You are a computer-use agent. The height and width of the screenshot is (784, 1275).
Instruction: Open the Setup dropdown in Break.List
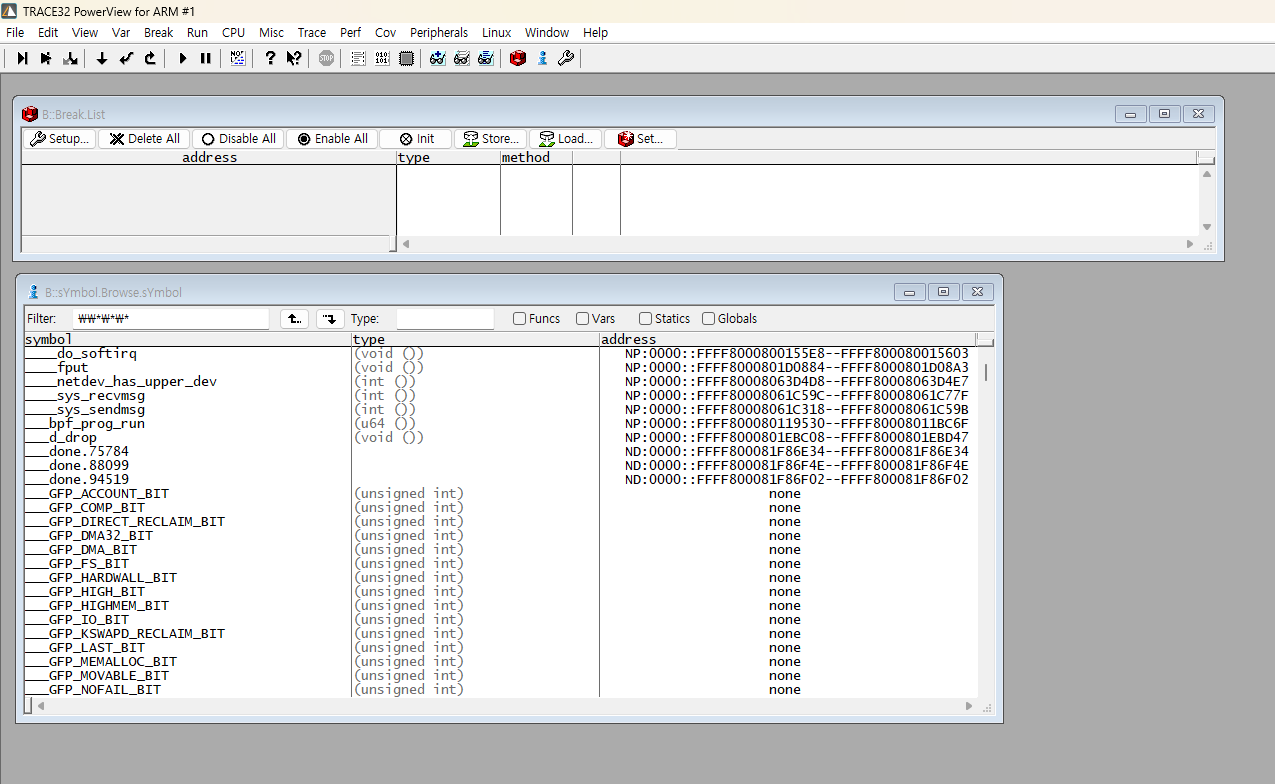point(59,138)
